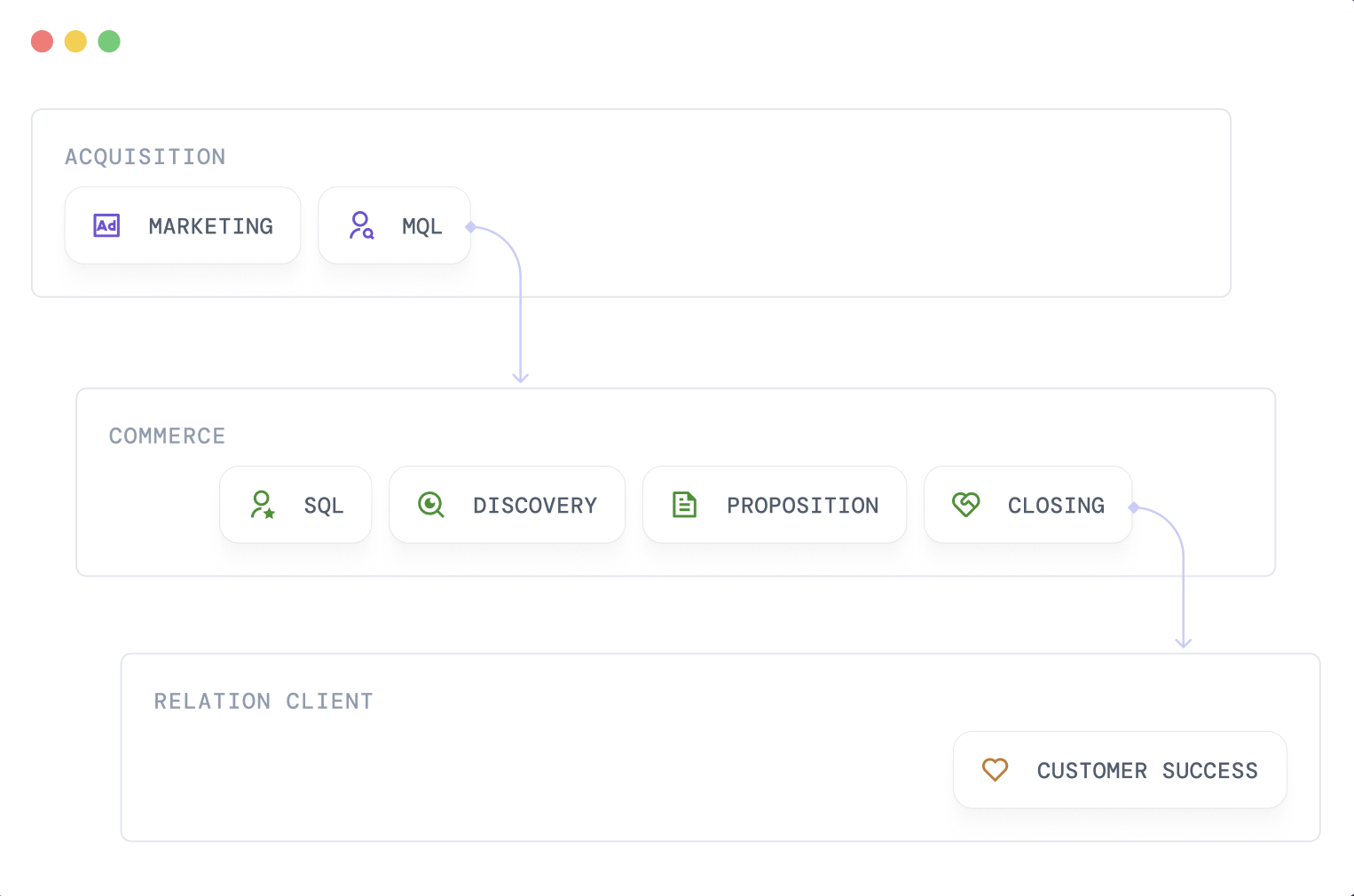
Task: Select the DISCOVERY label
Action: [x=536, y=506]
